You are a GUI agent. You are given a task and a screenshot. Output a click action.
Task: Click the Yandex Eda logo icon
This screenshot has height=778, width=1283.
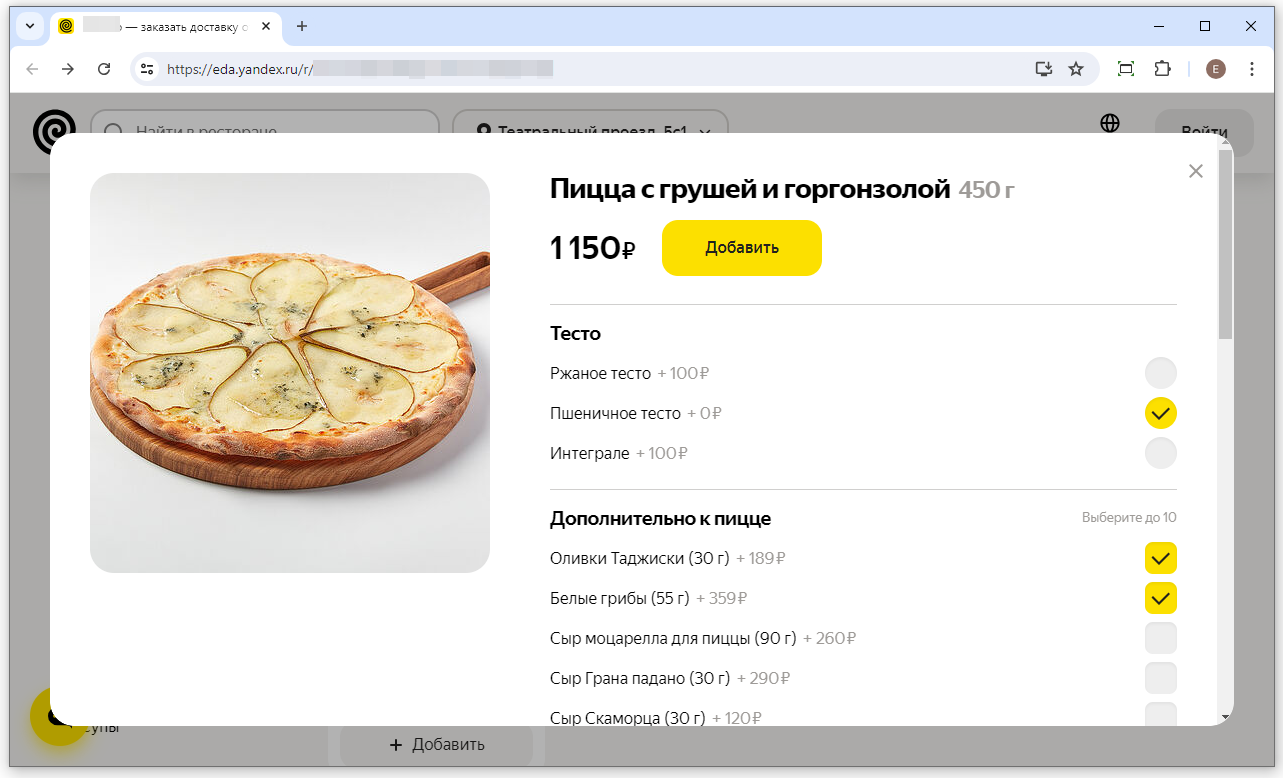click(52, 131)
